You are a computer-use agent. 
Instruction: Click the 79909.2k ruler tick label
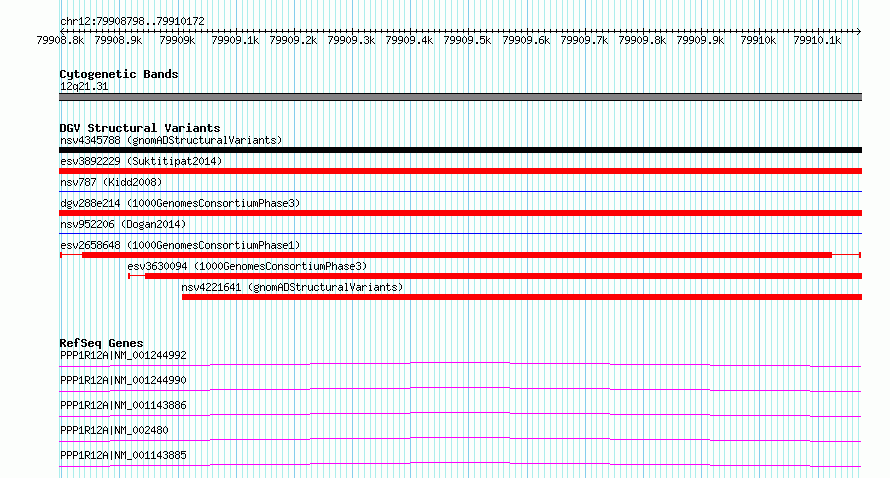(293, 41)
